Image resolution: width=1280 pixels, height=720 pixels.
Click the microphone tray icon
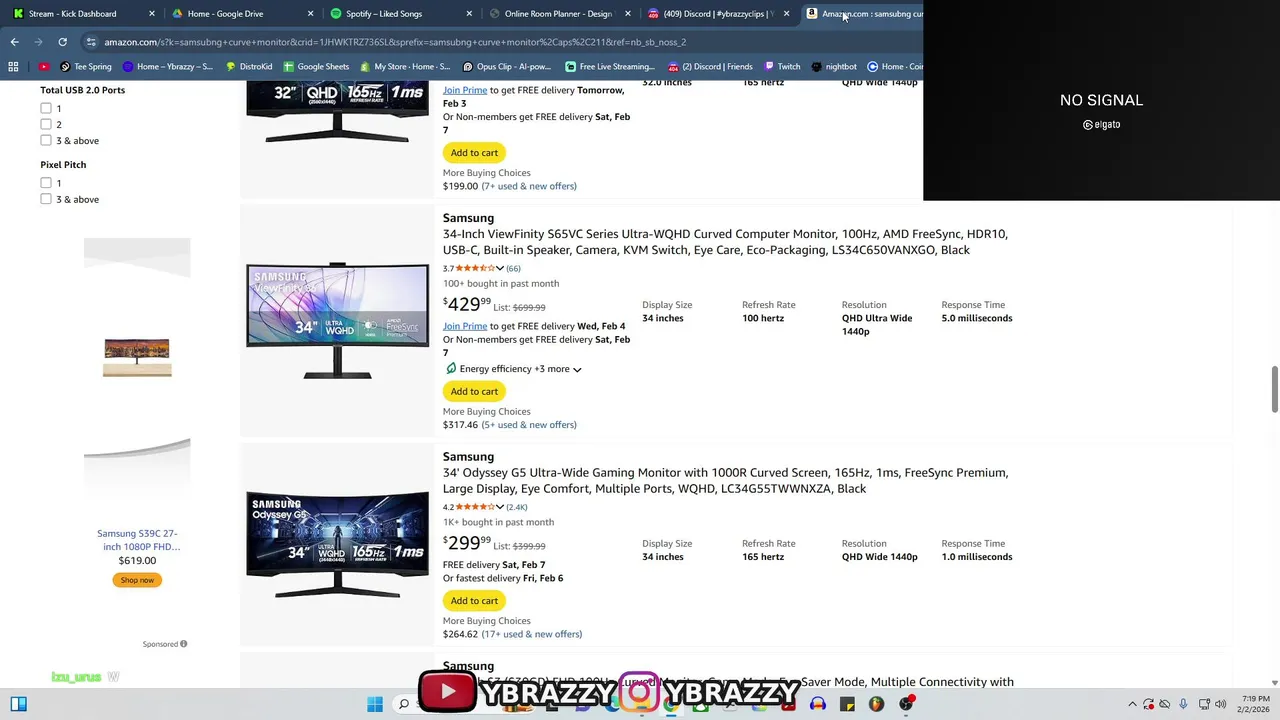pyautogui.click(x=1183, y=704)
